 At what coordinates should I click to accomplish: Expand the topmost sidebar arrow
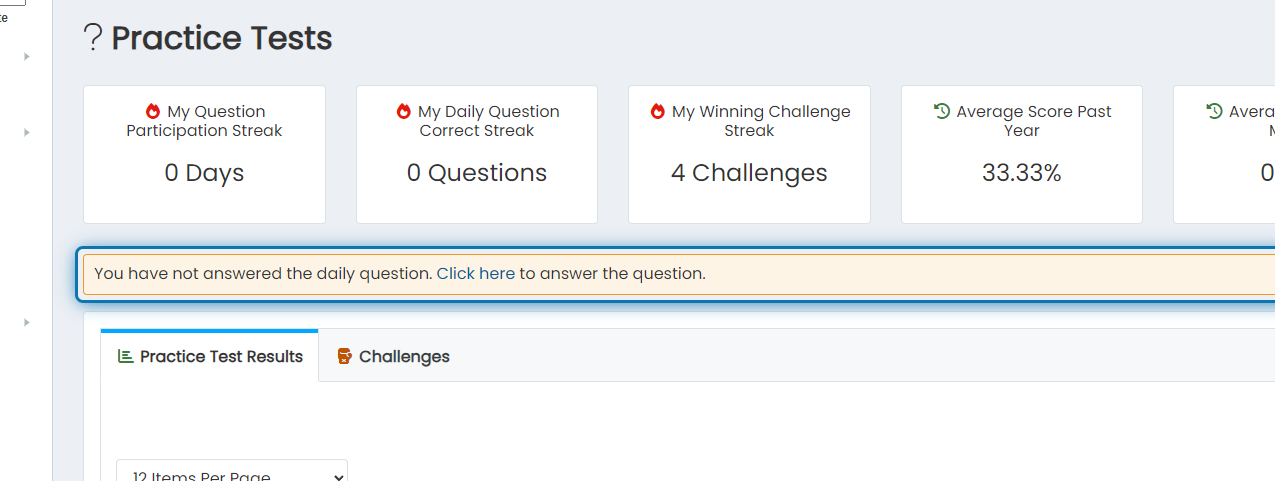27,56
